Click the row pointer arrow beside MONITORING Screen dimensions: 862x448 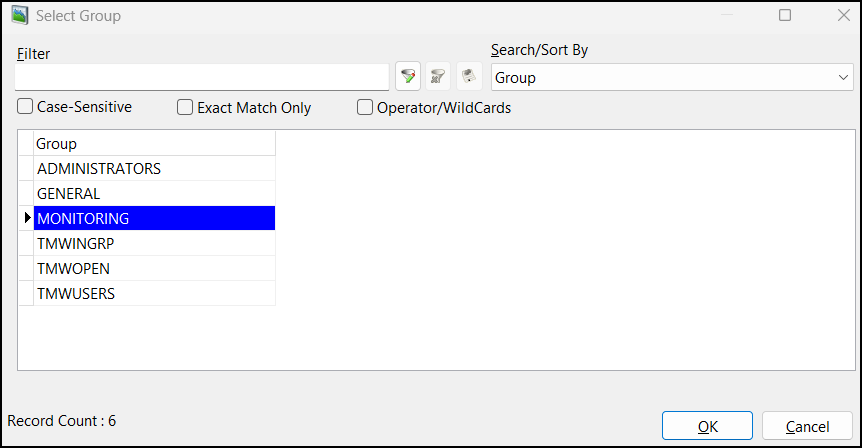click(27, 218)
